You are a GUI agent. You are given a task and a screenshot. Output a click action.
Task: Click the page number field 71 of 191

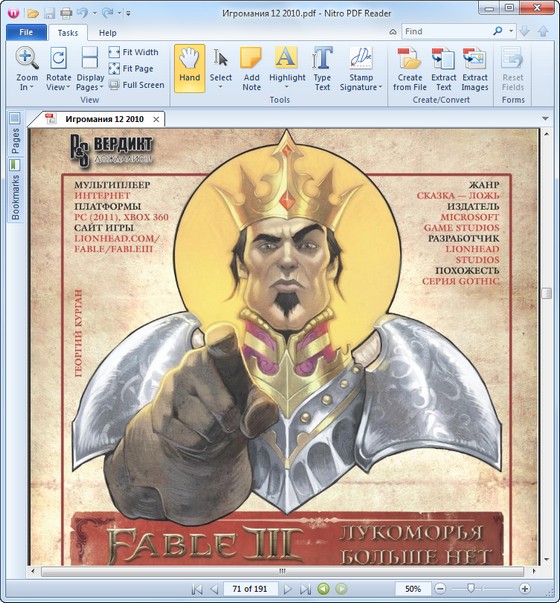point(250,589)
